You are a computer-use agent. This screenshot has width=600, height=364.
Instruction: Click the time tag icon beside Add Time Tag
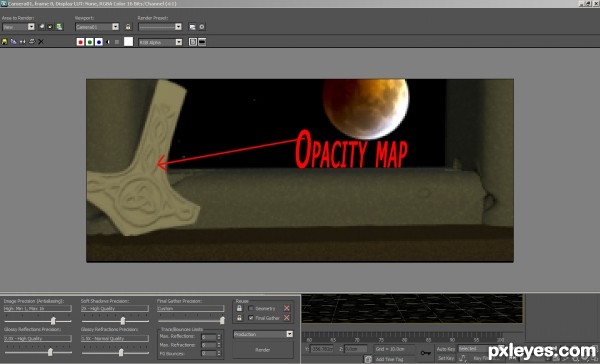368,359
